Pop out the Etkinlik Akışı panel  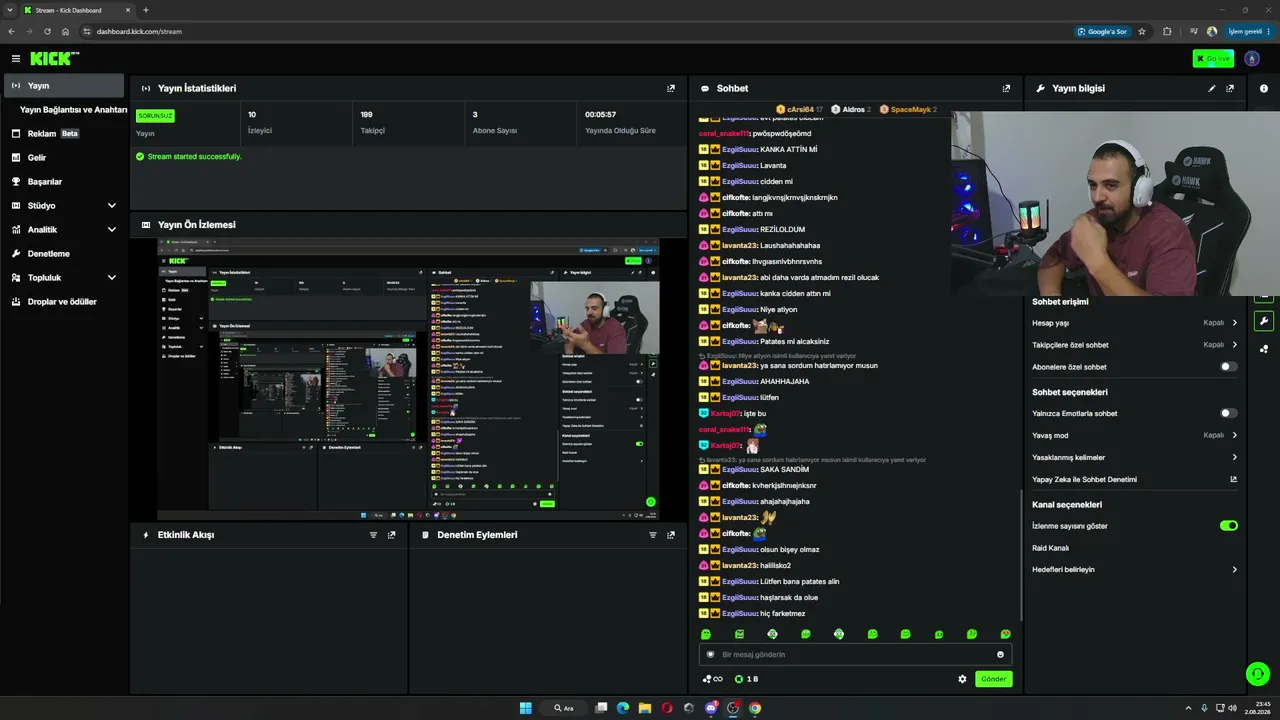click(x=391, y=535)
